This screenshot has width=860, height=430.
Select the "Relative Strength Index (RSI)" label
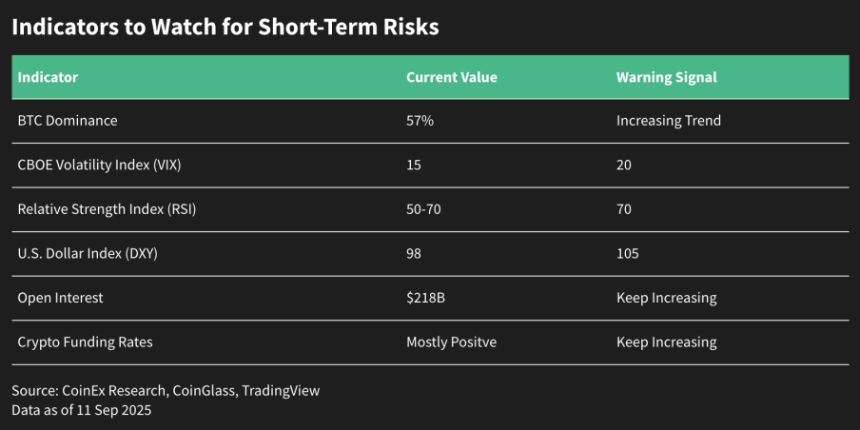(x=105, y=209)
